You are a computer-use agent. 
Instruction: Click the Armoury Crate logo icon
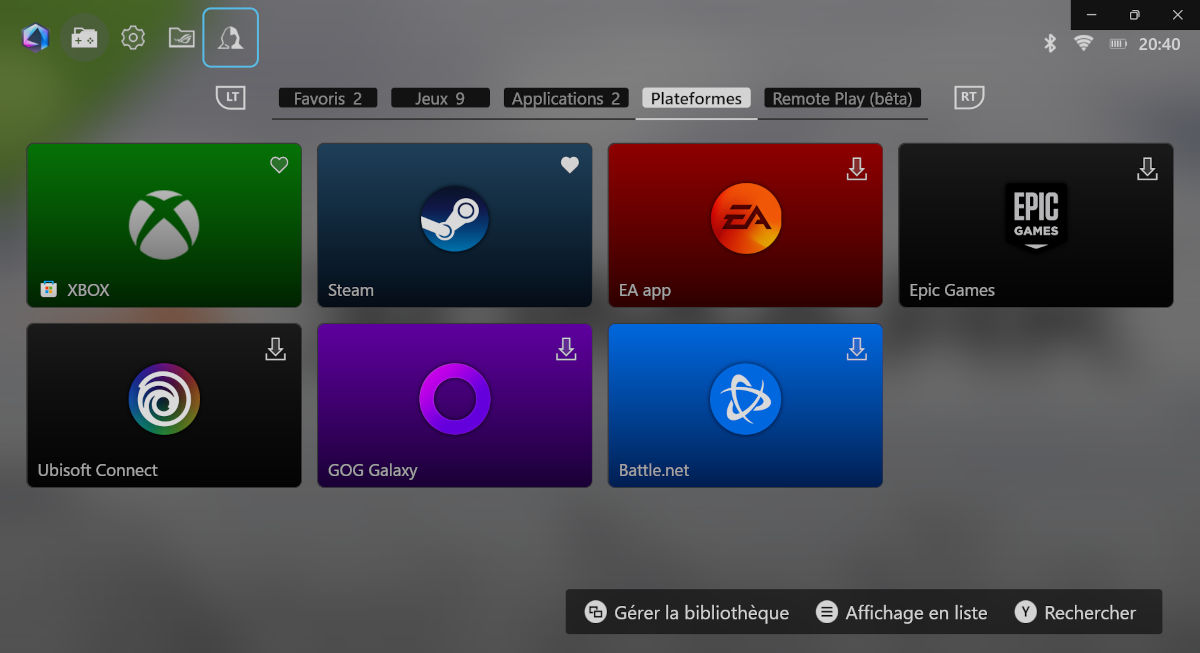coord(35,38)
